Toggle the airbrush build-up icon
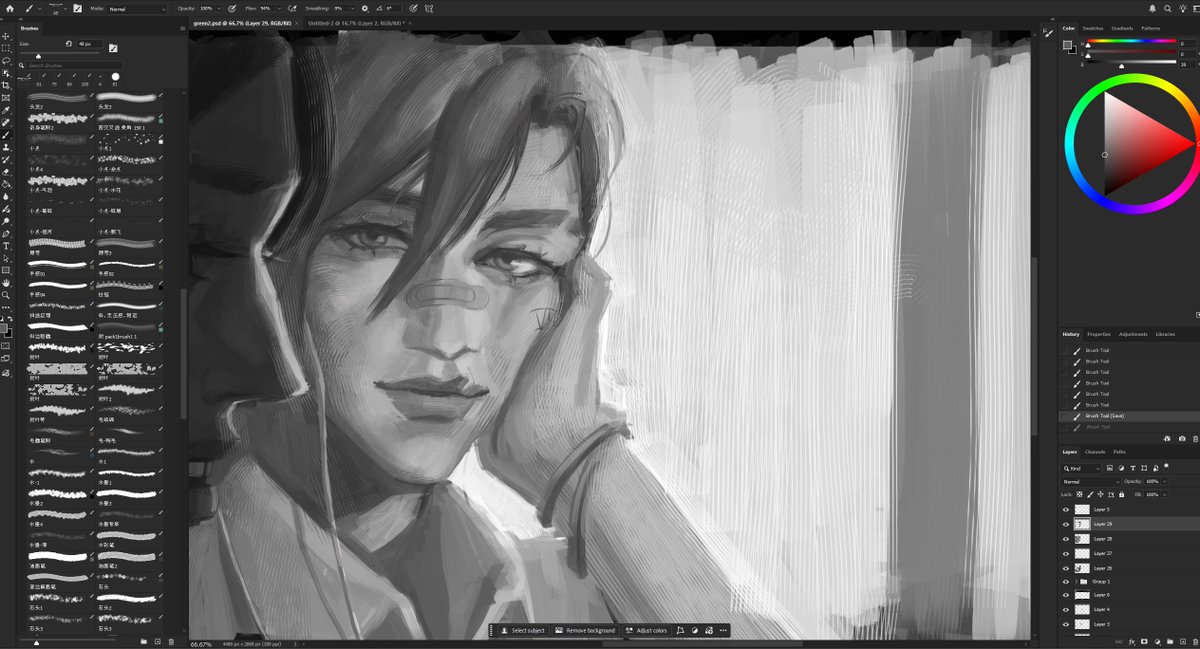Image resolution: width=1200 pixels, height=649 pixels. (x=292, y=8)
